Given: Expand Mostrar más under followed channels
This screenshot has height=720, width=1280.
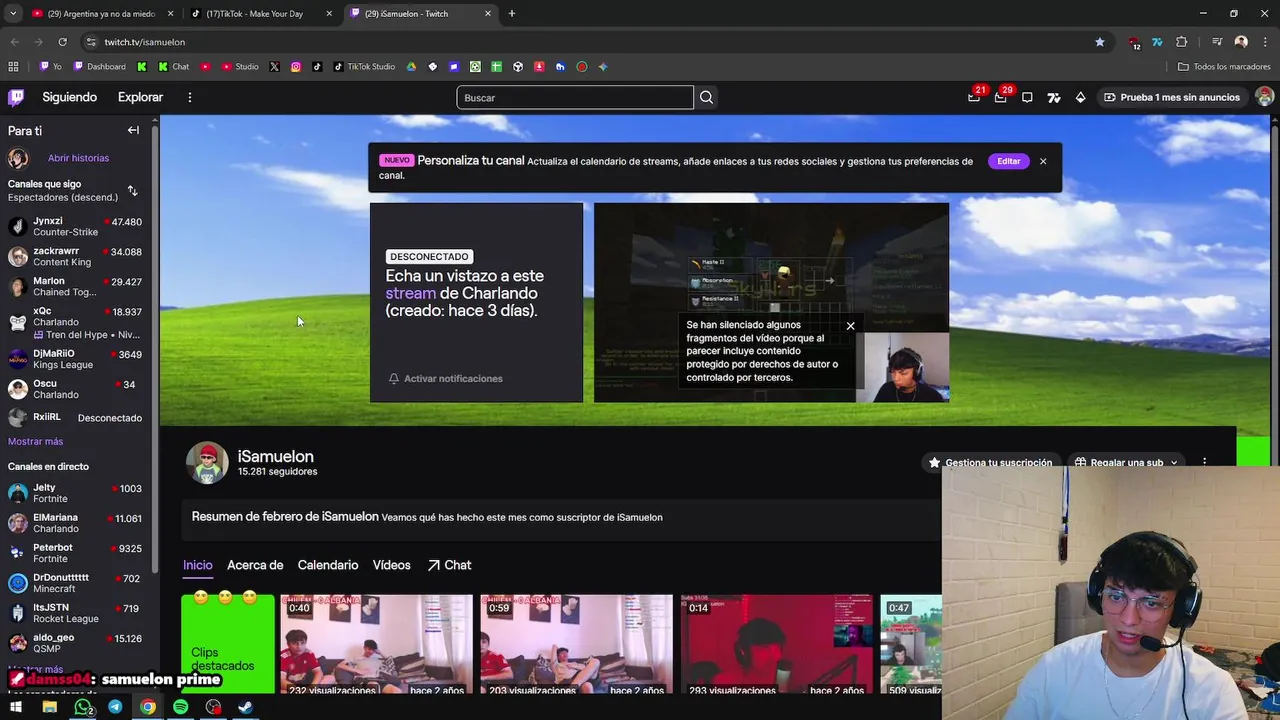Looking at the screenshot, I should (35, 441).
